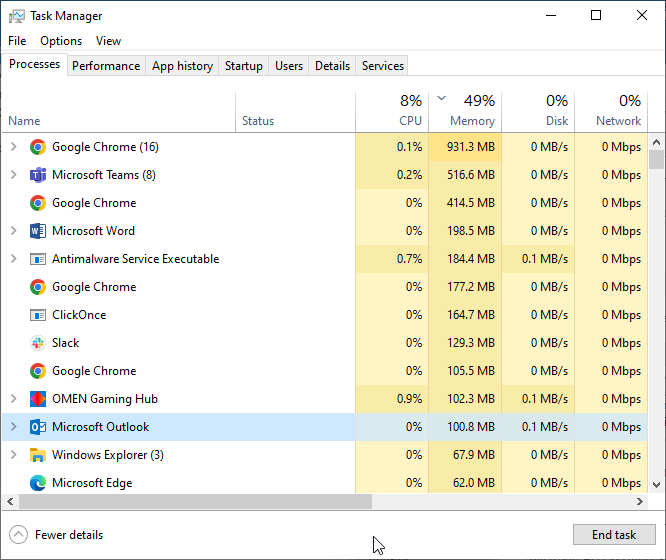Expand the Microsoft Teams (8) group
666x560 pixels.
coord(14,175)
